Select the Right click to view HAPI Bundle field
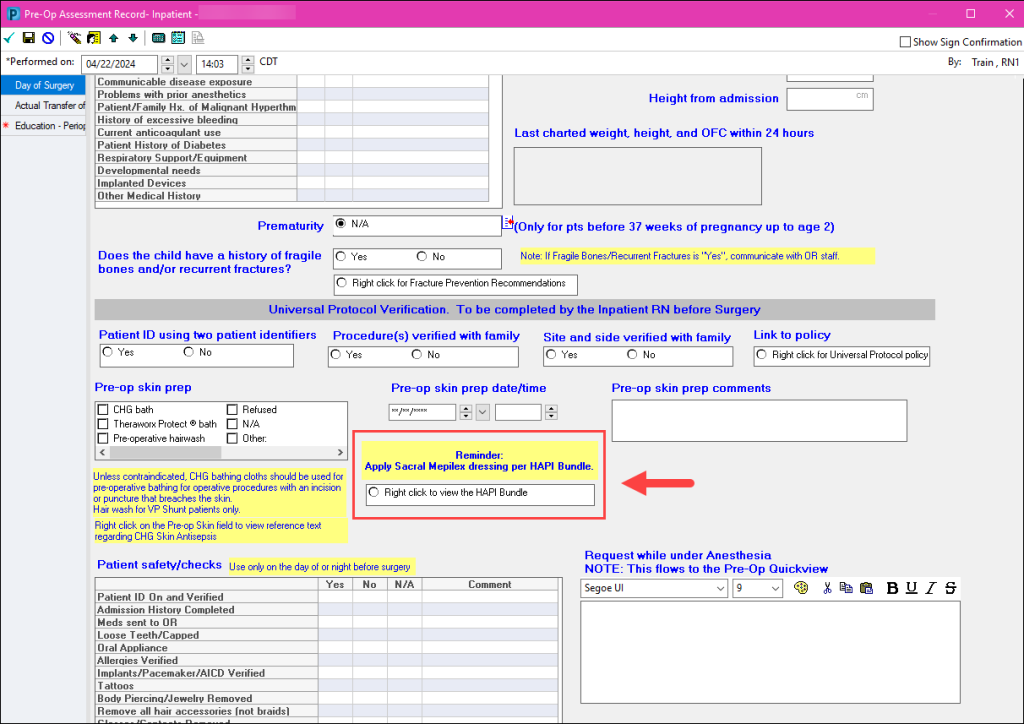This screenshot has width=1024, height=724. 373,493
